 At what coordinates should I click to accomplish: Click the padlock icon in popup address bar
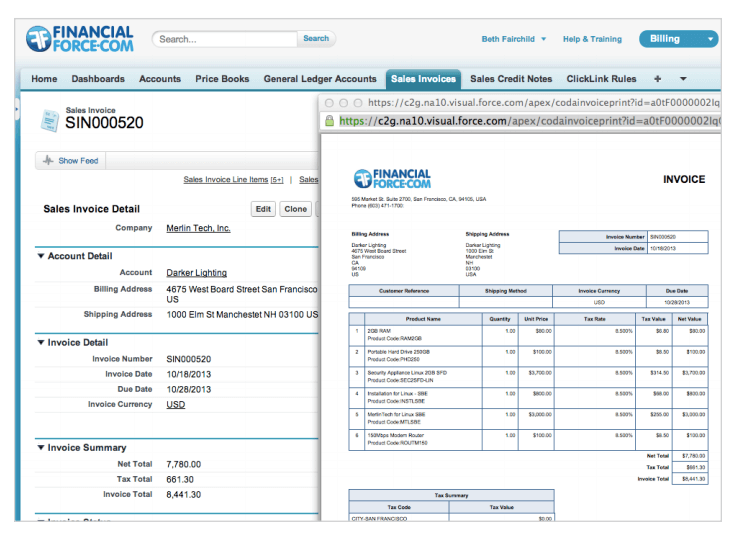[329, 121]
